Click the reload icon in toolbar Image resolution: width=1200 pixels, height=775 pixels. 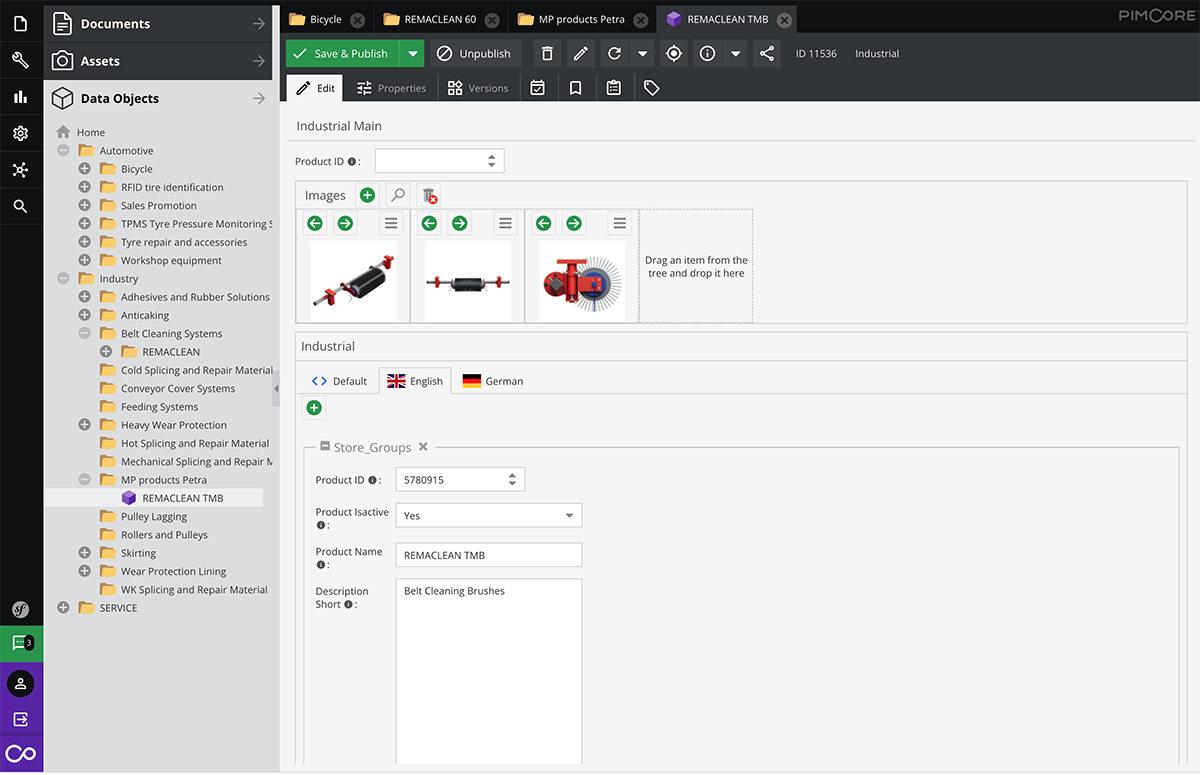click(x=614, y=54)
